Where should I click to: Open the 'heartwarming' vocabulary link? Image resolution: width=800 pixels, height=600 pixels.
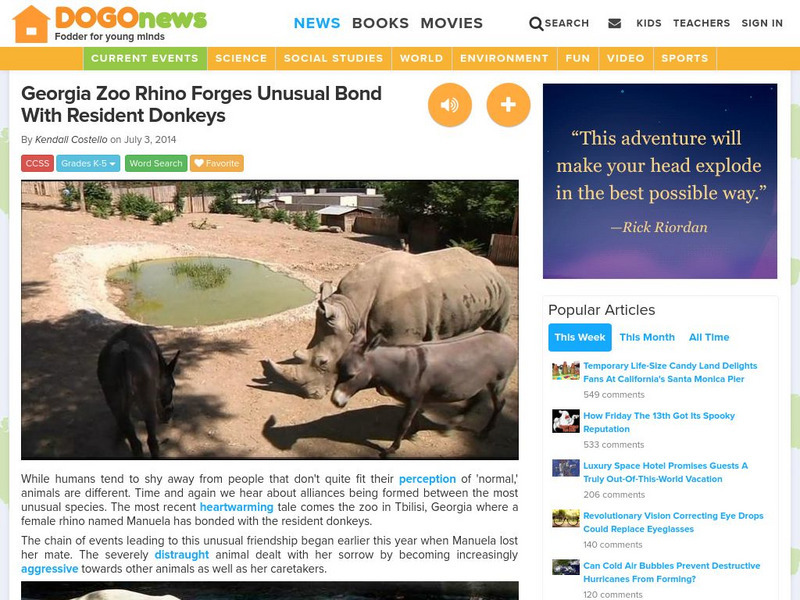(237, 507)
